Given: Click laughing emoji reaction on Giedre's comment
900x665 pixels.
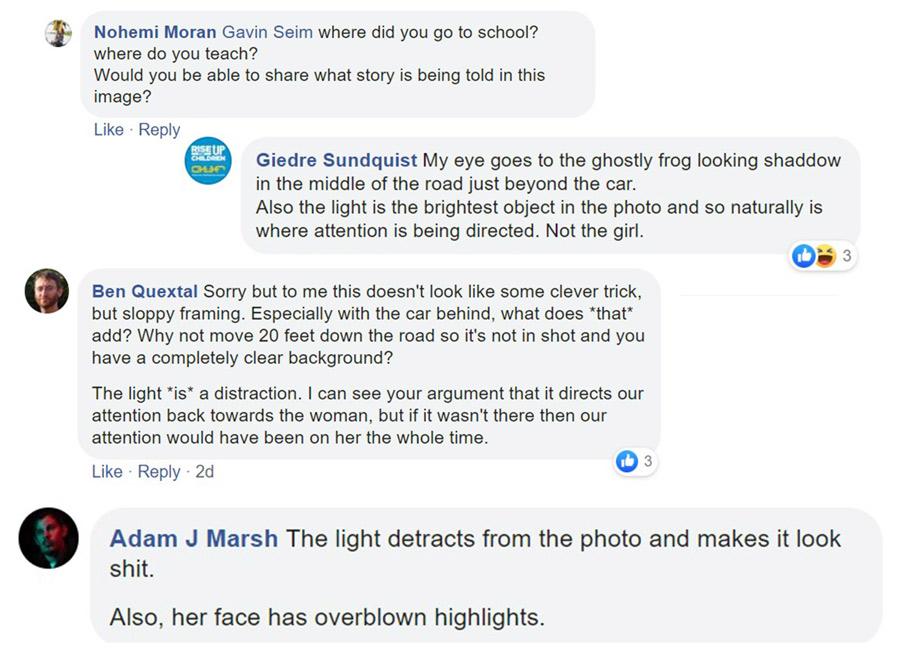Looking at the screenshot, I should pyautogui.click(x=824, y=256).
